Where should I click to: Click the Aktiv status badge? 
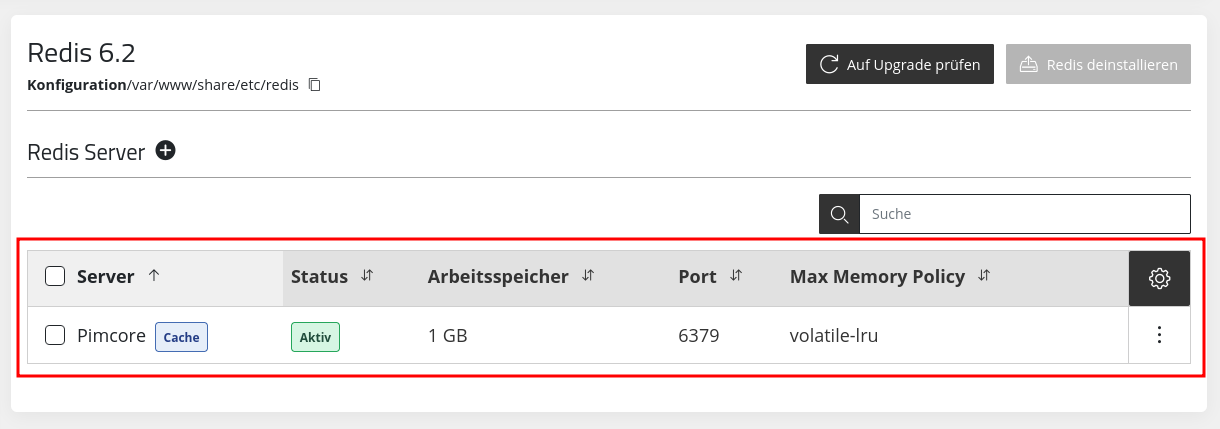pos(315,337)
